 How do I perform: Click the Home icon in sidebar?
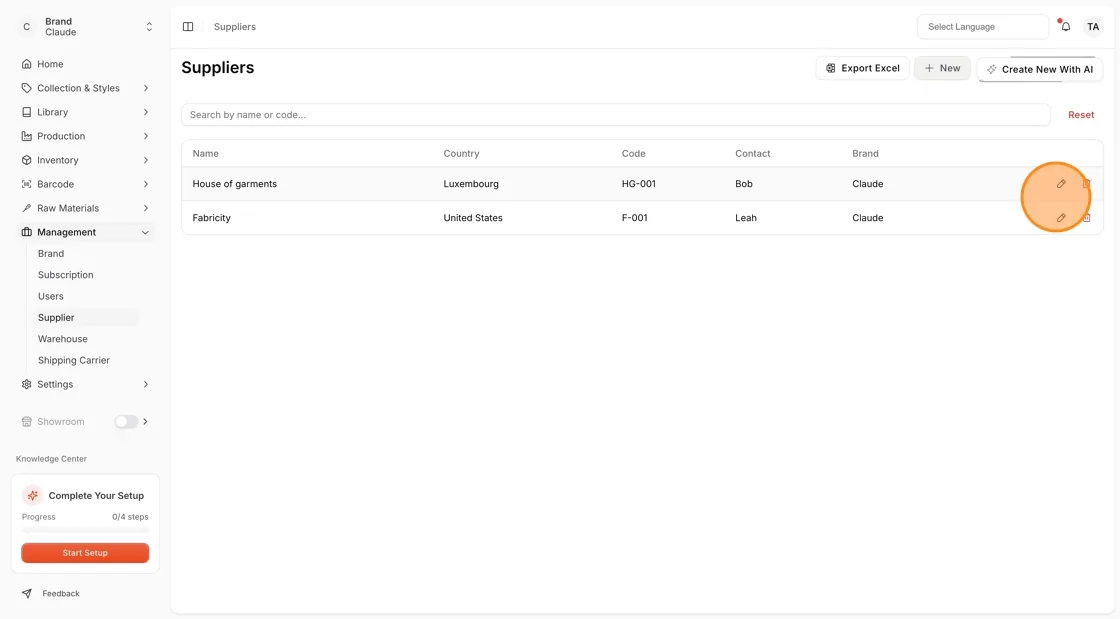(x=26, y=64)
